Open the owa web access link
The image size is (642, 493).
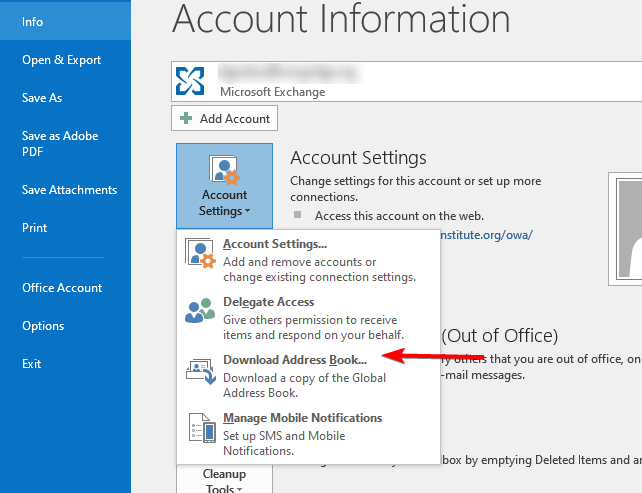pyautogui.click(x=486, y=235)
